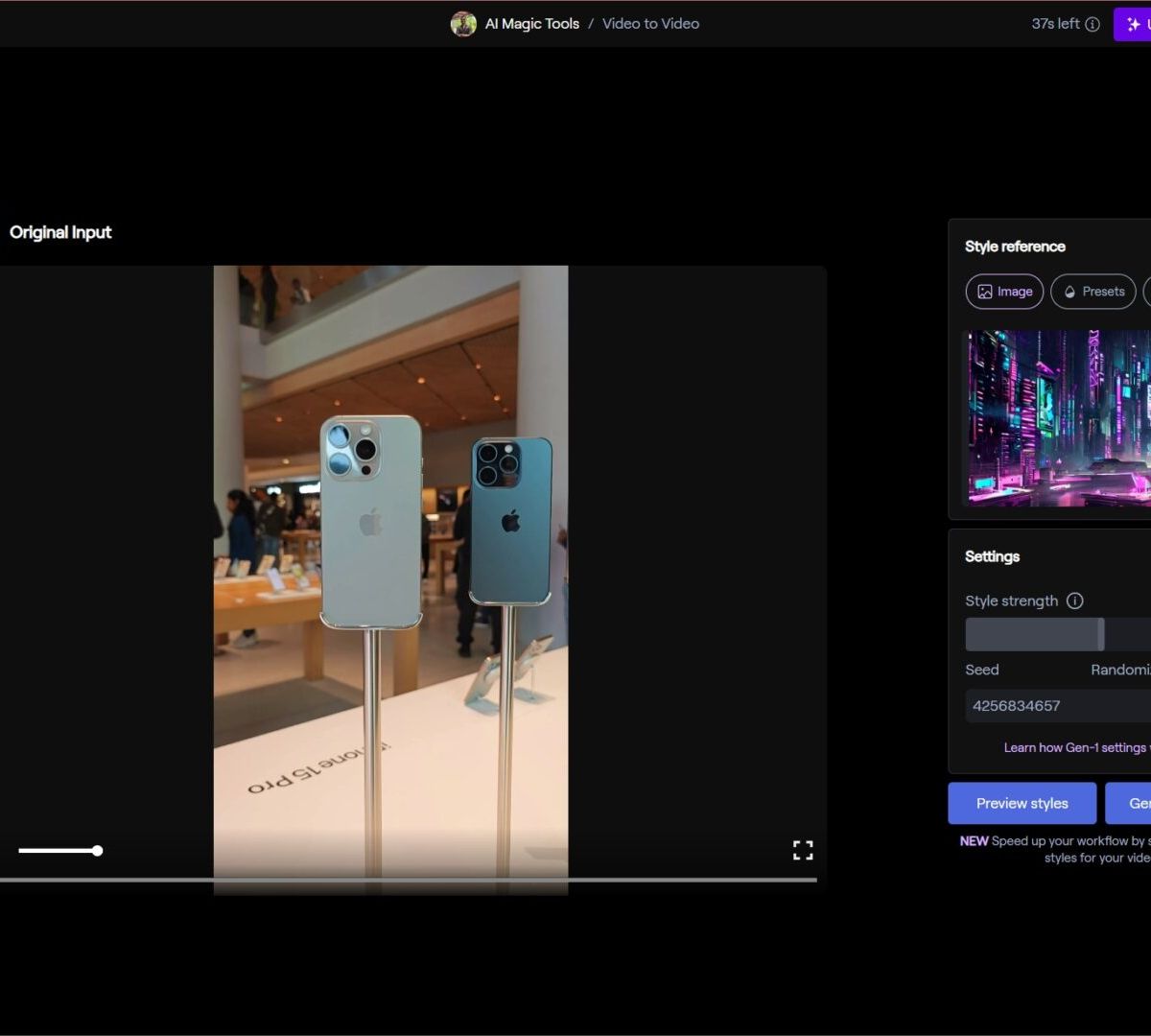1151x1036 pixels.
Task: Click the '37s left' text
Action: (1055, 24)
